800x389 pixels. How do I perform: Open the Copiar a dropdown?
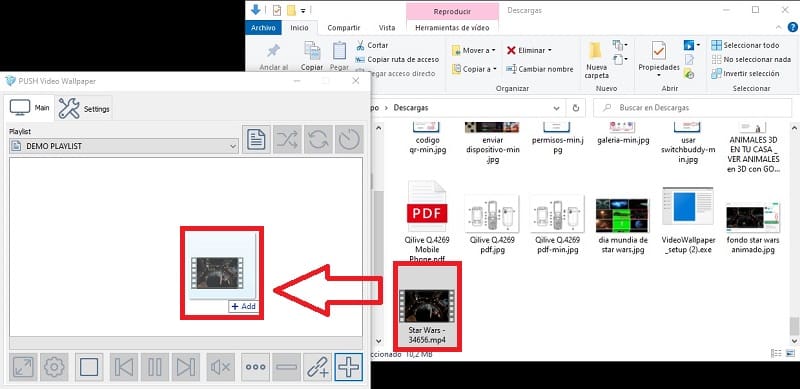(474, 69)
